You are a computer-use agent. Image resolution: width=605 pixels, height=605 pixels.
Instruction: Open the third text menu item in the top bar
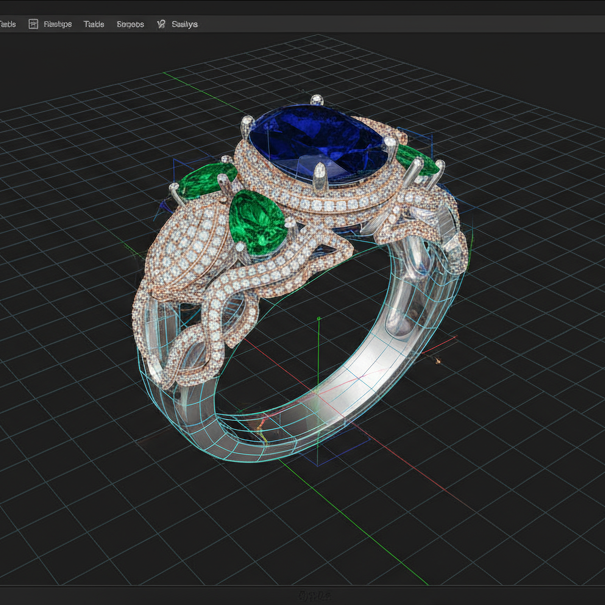pyautogui.click(x=94, y=24)
